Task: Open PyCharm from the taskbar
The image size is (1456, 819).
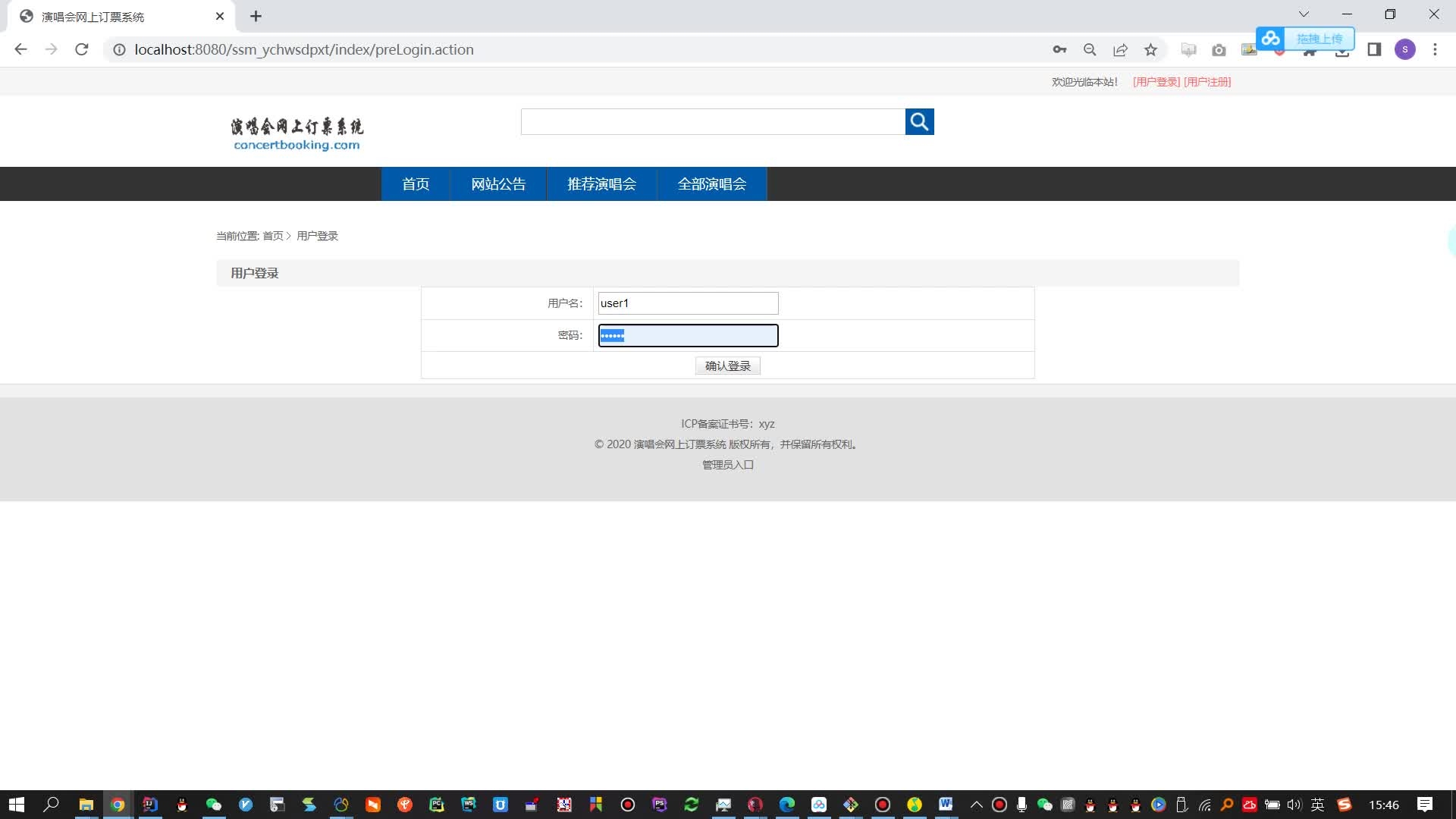Action: [436, 805]
